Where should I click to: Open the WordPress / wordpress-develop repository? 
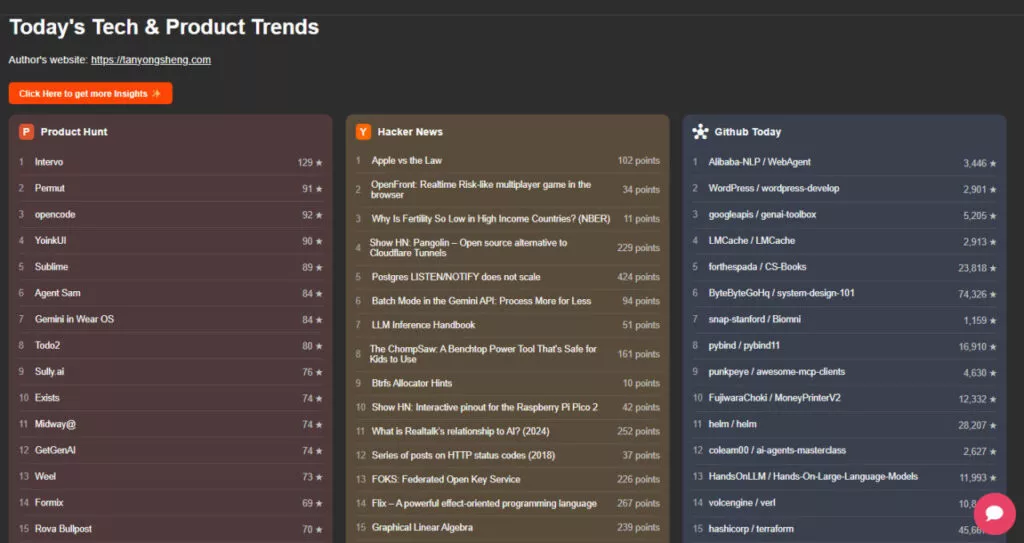[773, 188]
